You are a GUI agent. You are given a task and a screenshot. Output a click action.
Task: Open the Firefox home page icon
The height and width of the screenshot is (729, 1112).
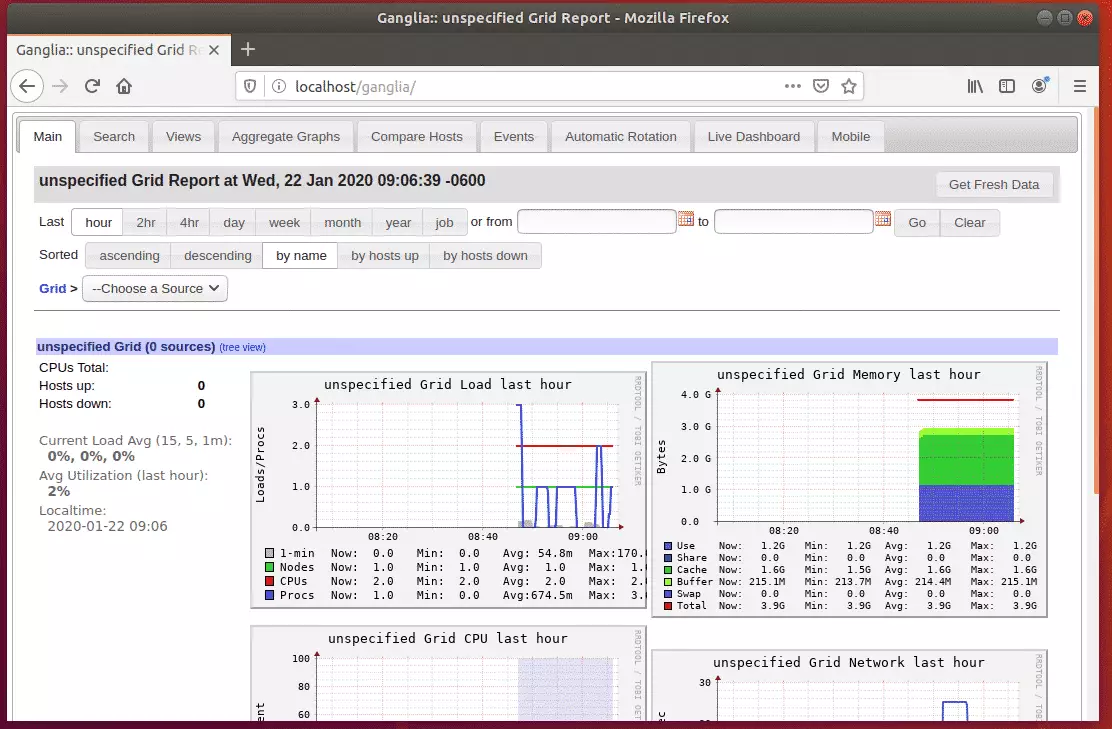124,87
